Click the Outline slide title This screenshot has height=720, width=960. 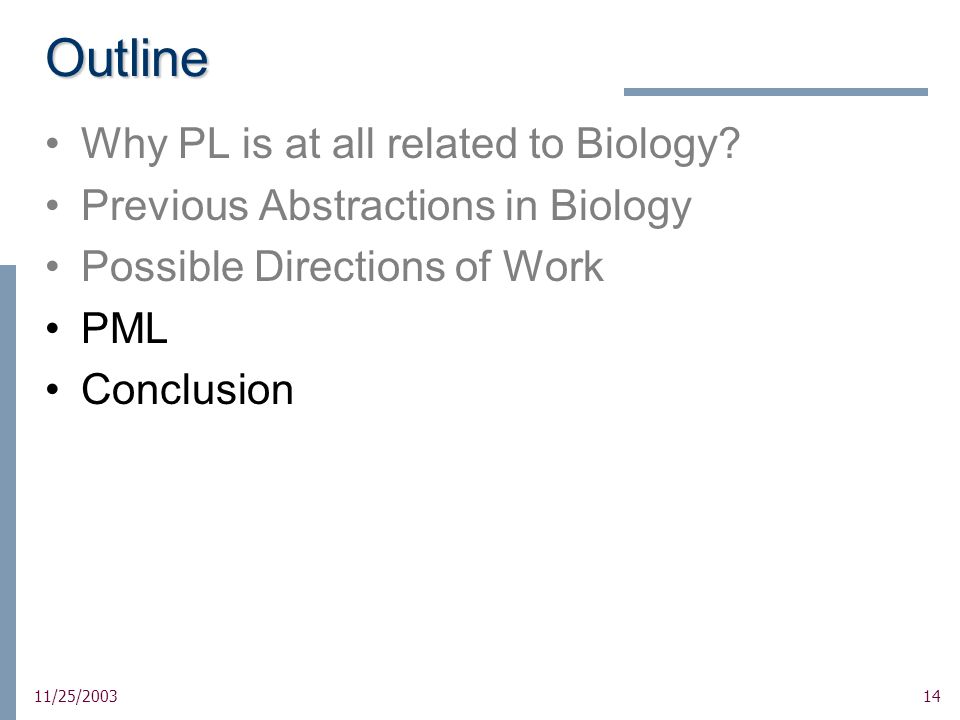click(x=127, y=58)
